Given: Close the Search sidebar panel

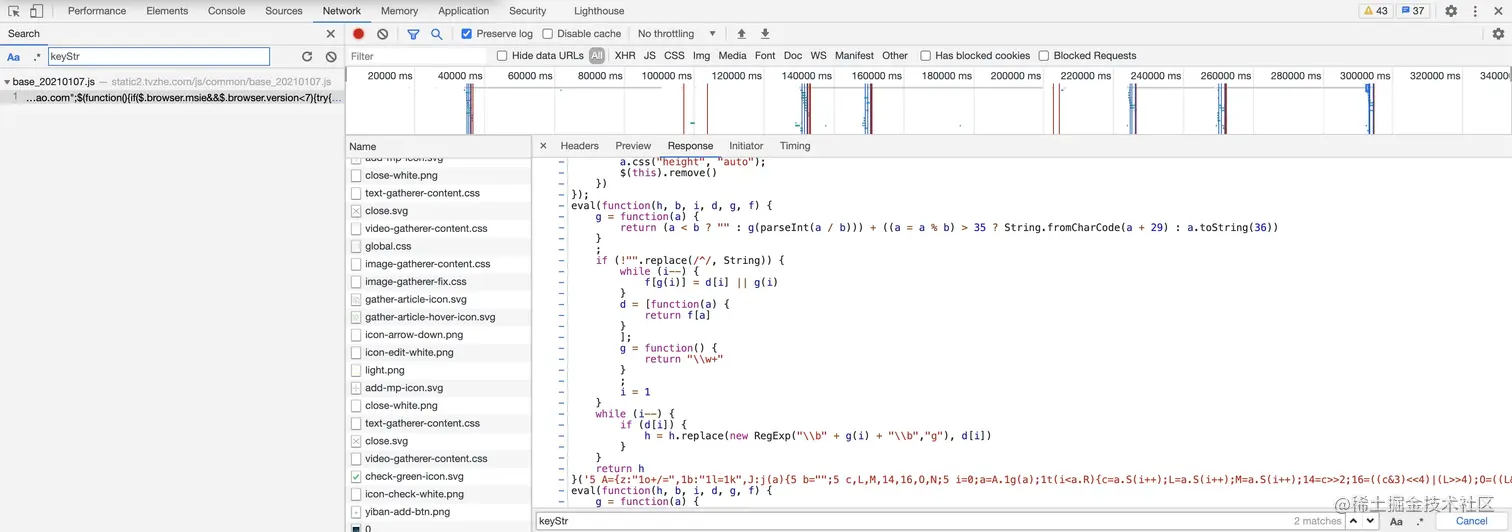Looking at the screenshot, I should [x=331, y=34].
